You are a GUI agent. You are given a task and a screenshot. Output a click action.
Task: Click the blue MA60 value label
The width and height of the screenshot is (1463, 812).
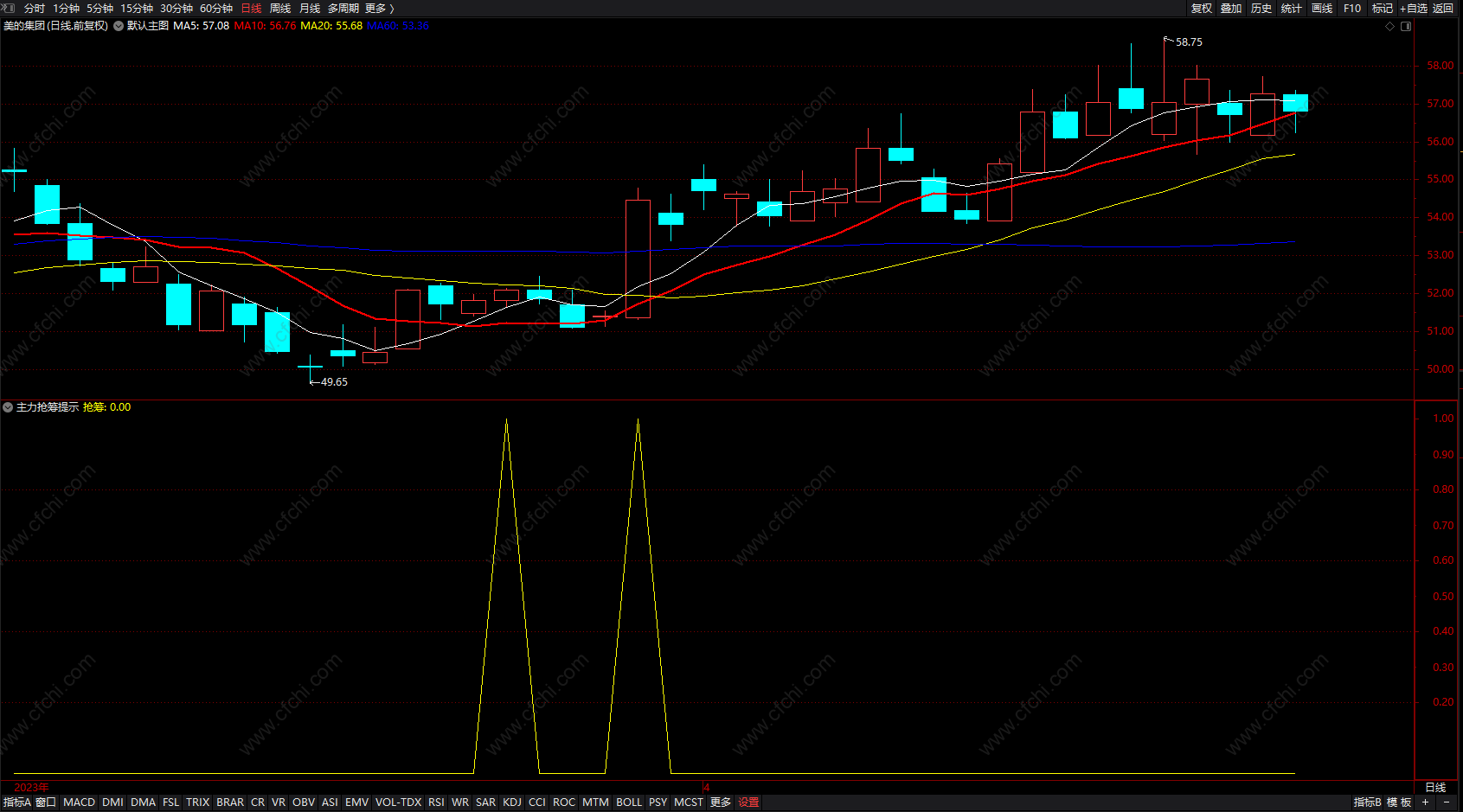pos(398,26)
